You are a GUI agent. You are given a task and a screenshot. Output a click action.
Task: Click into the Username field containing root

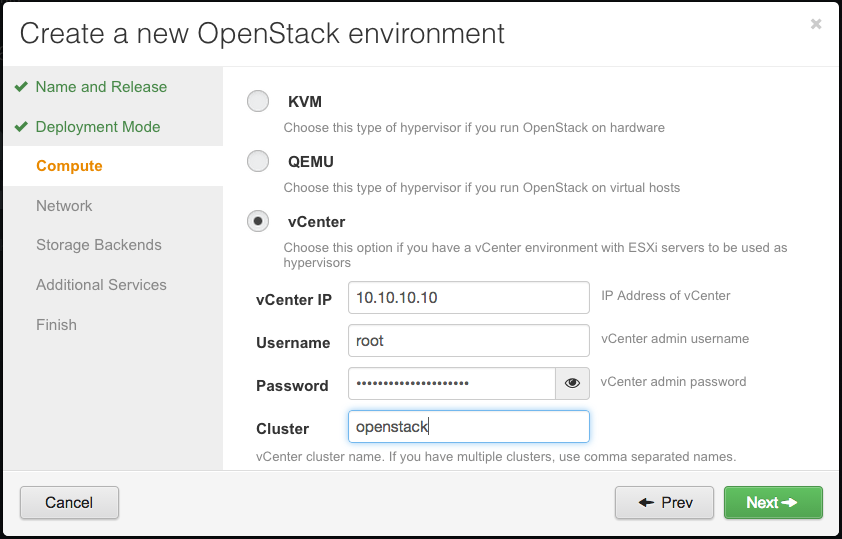coord(469,340)
